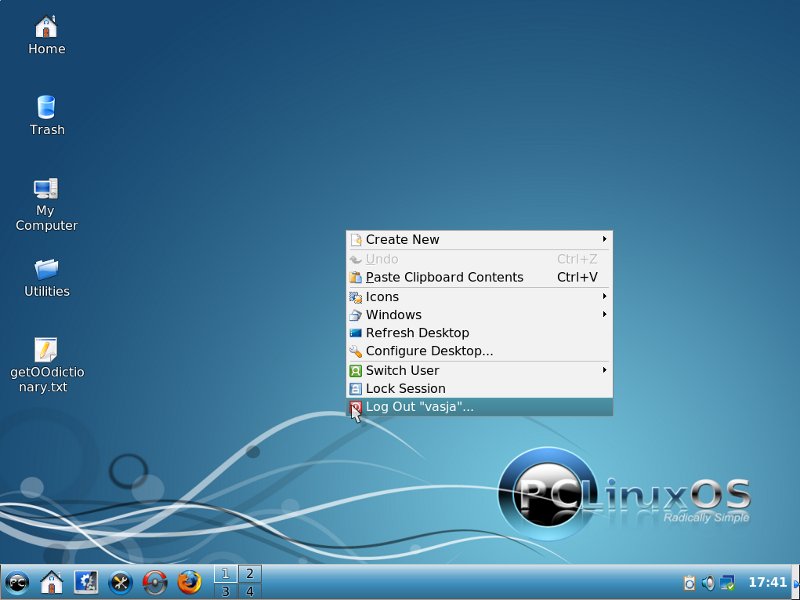
Task: Open the PCLinuxOS main menu button
Action: tap(17, 582)
